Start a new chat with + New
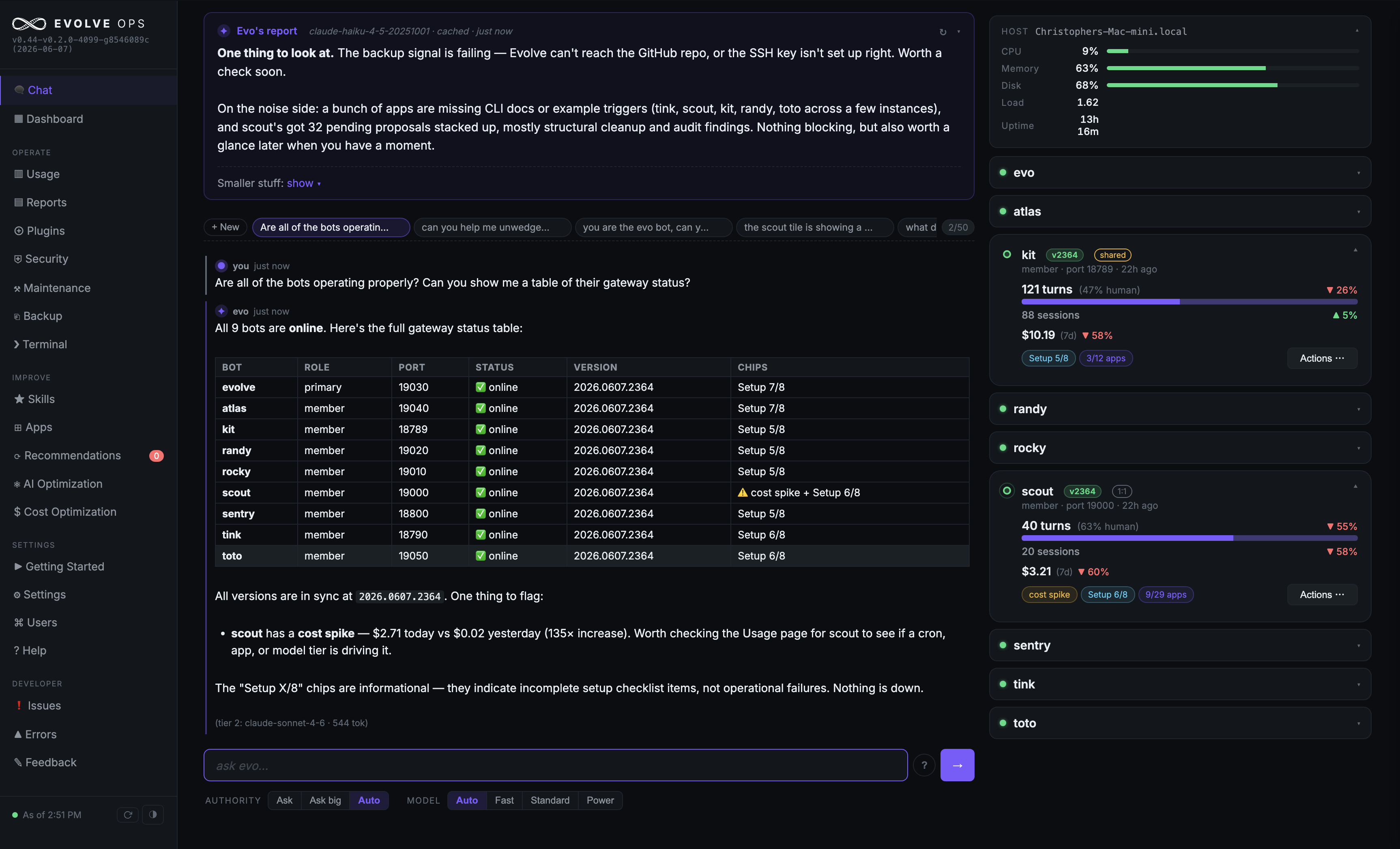 [225, 227]
